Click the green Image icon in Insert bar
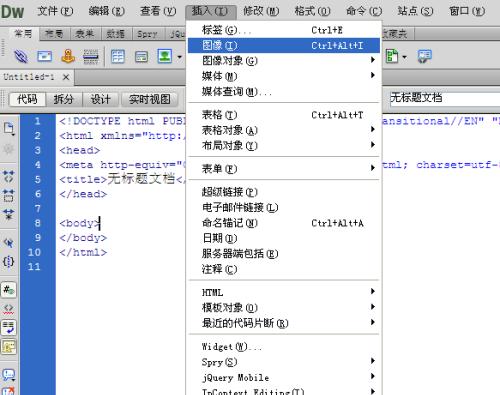This screenshot has height=395, width=500. point(165,56)
